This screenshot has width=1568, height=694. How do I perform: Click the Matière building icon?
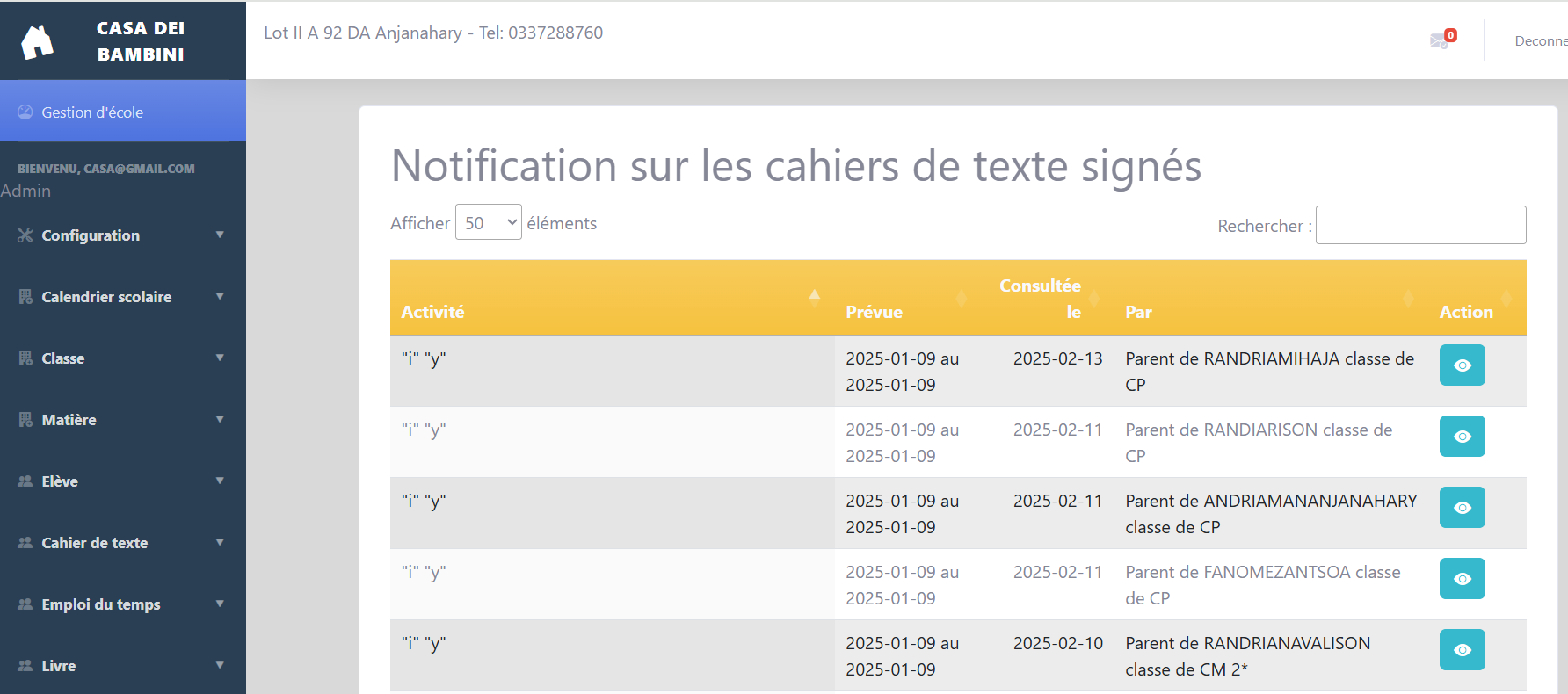point(23,419)
